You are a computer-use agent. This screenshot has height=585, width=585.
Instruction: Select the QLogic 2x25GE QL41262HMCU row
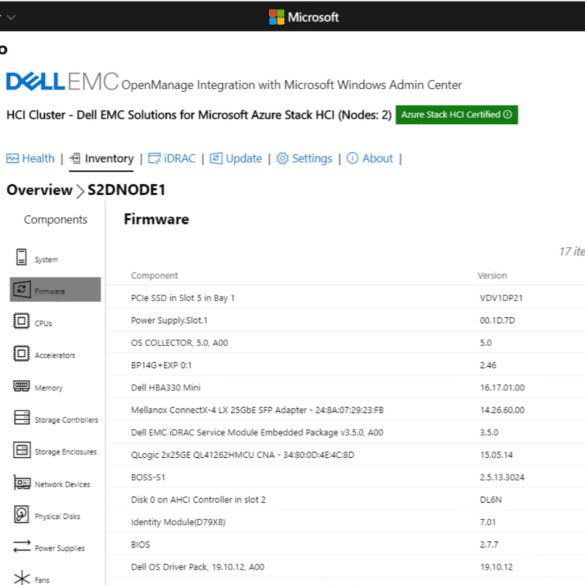(345, 454)
